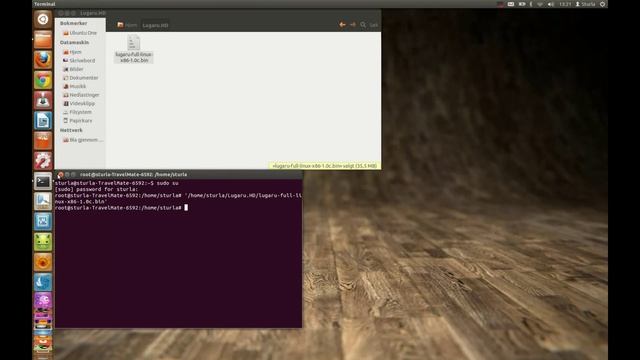Go back with the orange left arrow
Image resolution: width=640 pixels, height=360 pixels.
click(x=342, y=25)
